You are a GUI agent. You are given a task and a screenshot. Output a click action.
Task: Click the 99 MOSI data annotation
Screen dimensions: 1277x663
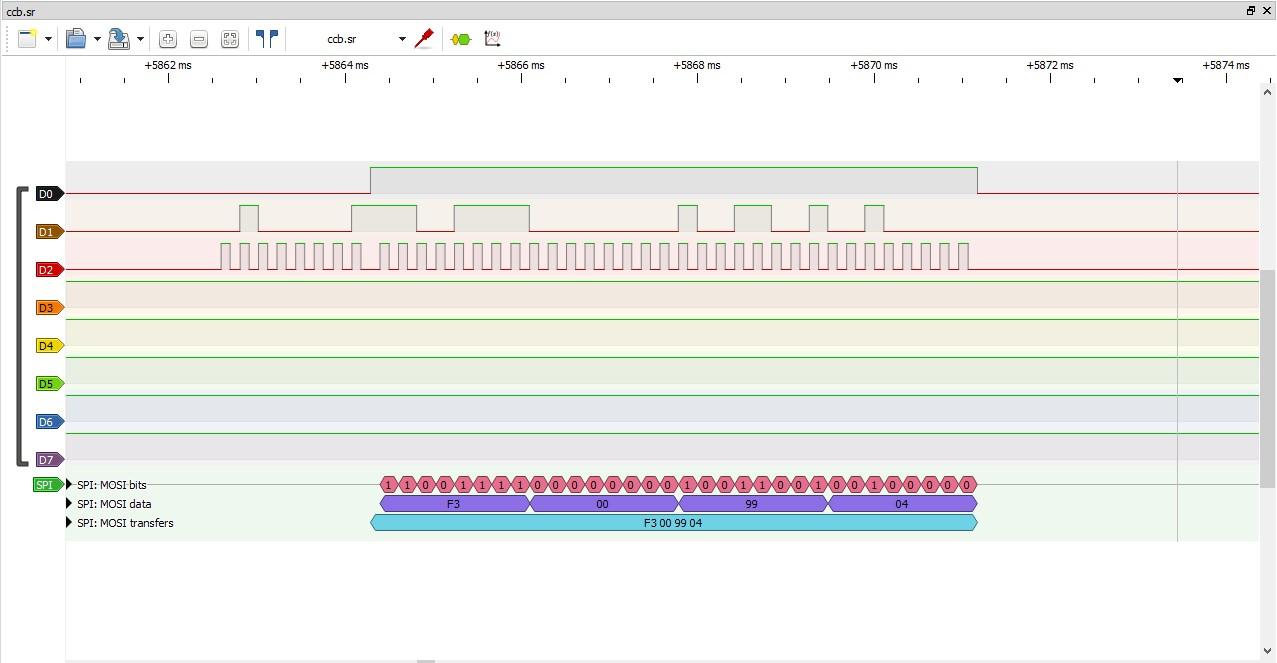[x=752, y=504]
